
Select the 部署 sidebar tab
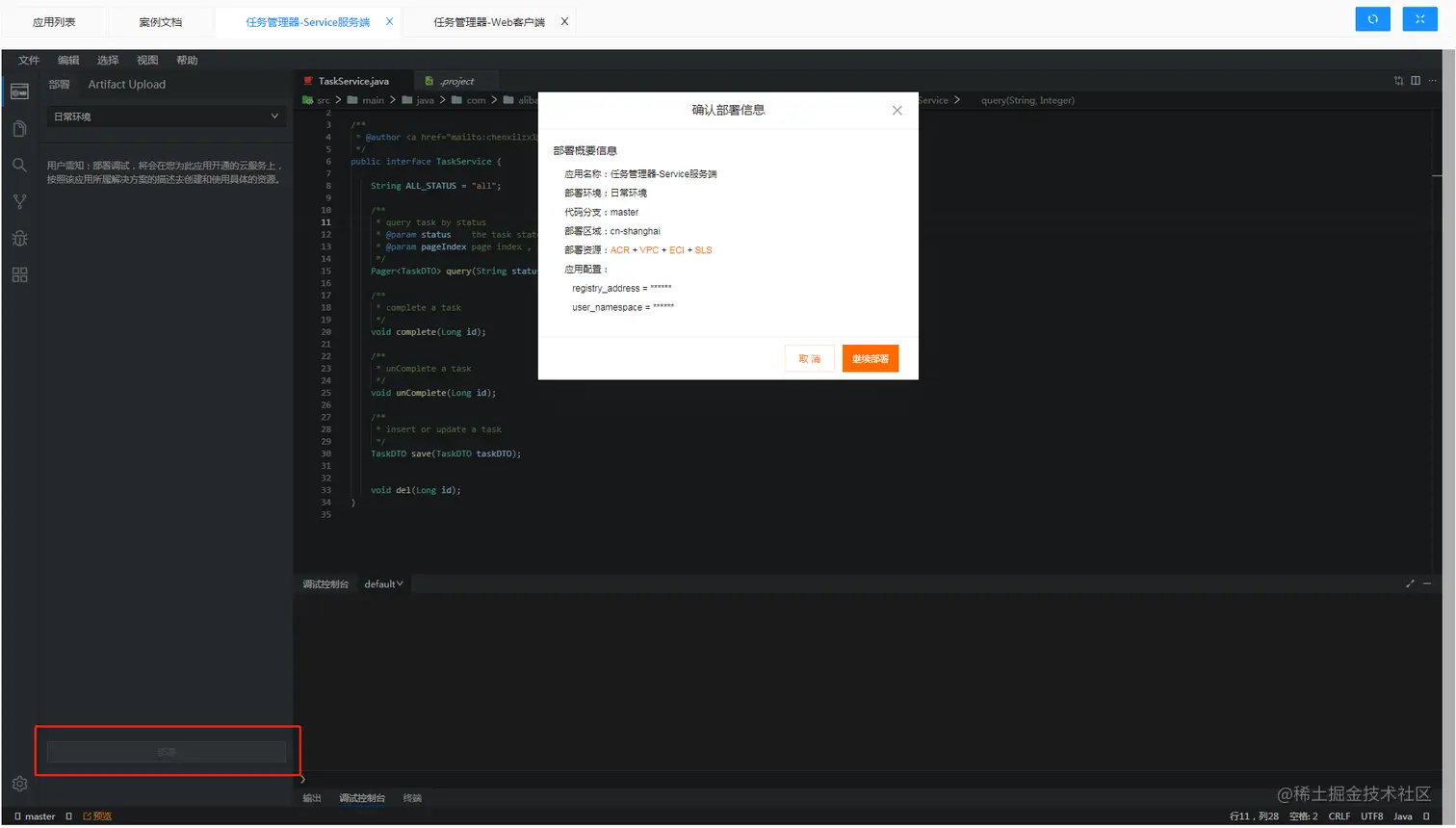[x=60, y=85]
